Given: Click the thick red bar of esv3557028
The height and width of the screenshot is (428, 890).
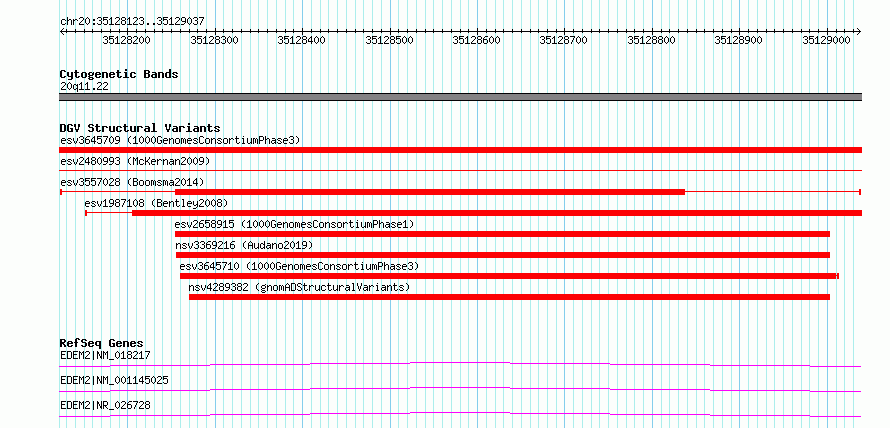Looking at the screenshot, I should tap(430, 192).
